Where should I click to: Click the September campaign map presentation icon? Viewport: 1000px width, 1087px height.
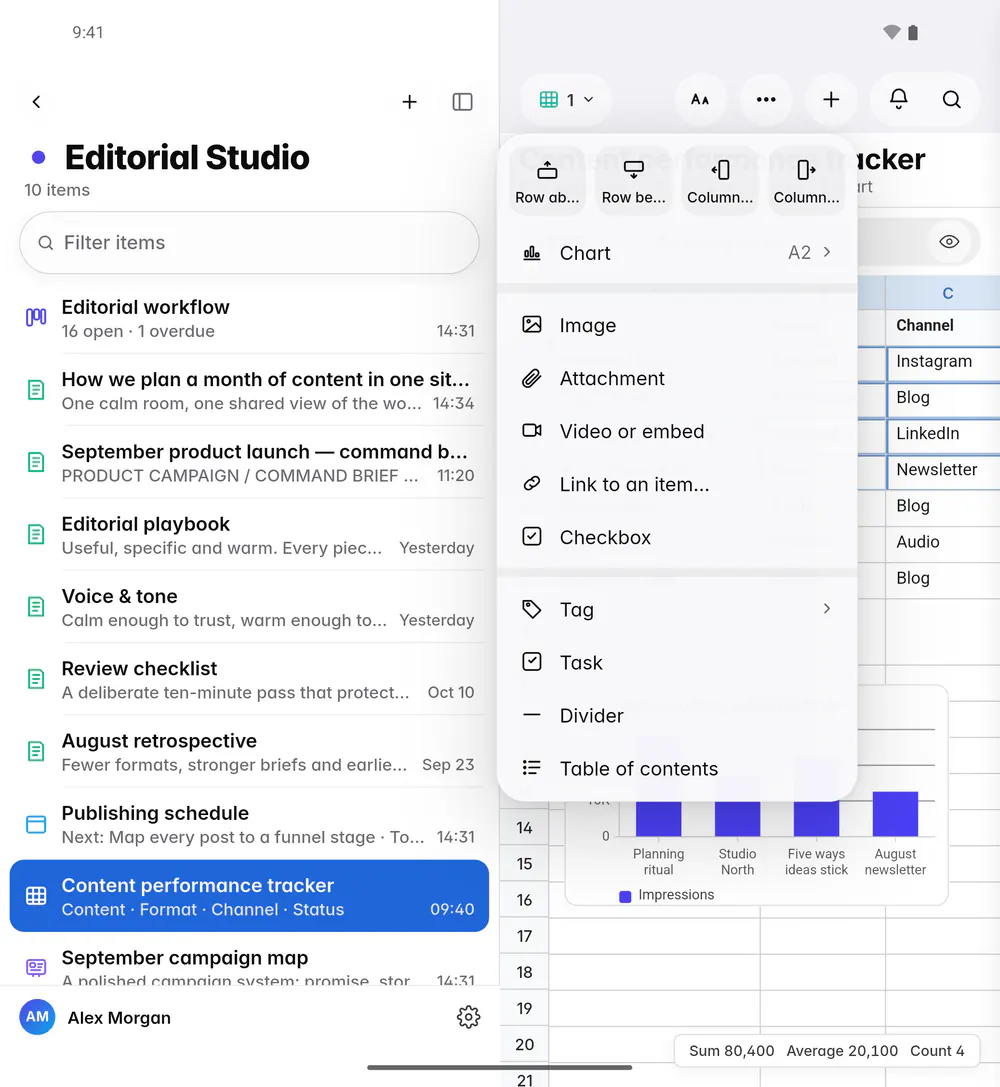coord(36,967)
